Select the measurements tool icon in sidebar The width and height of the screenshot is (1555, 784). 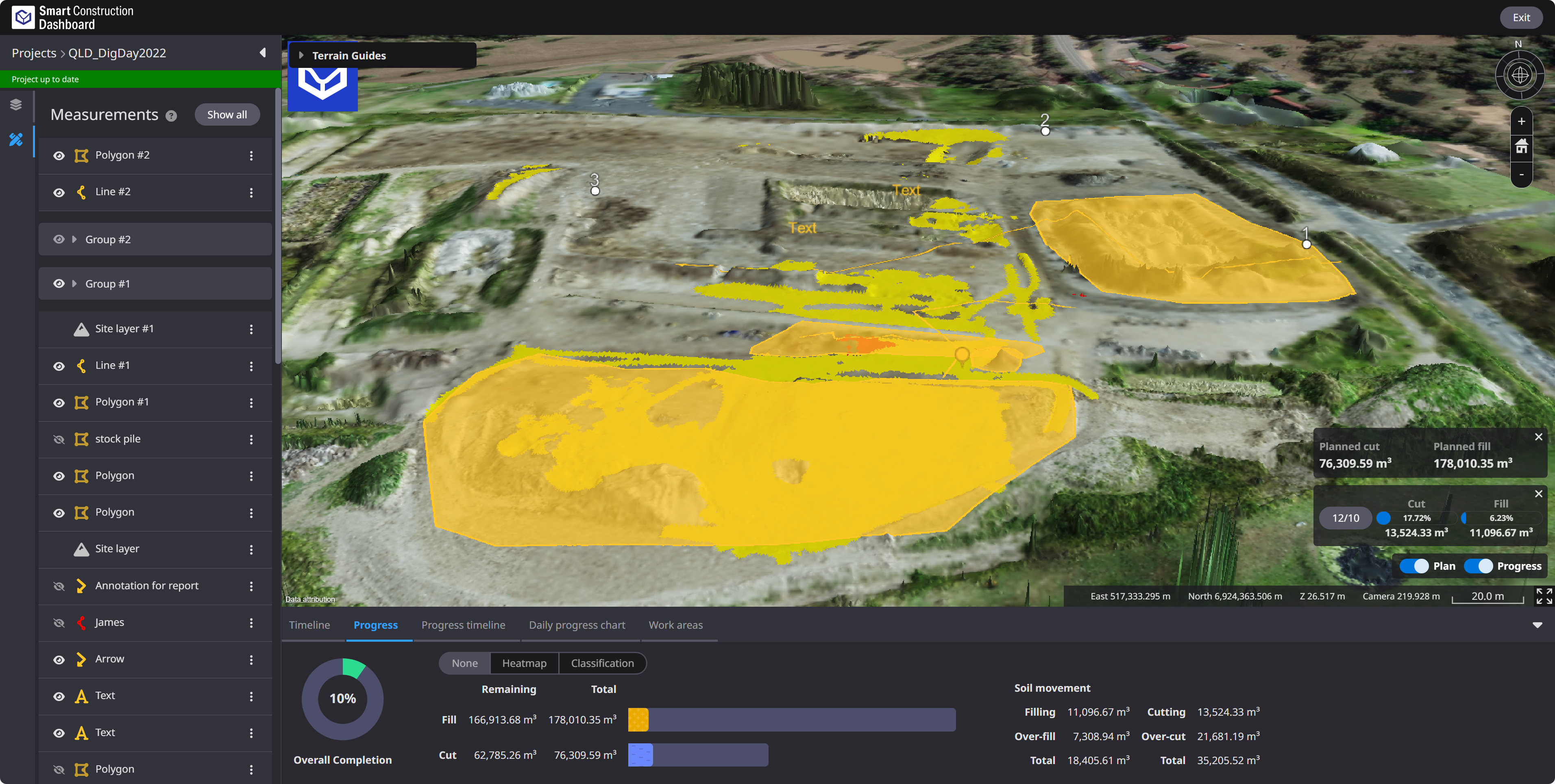[x=16, y=140]
